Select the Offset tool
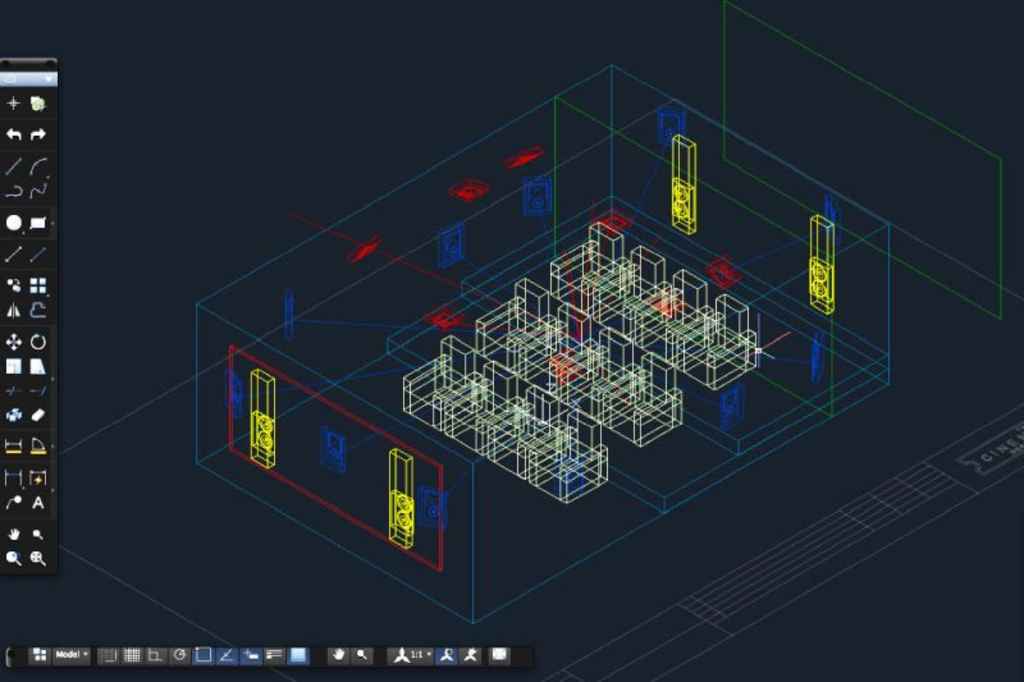The height and width of the screenshot is (682, 1024). pyautogui.click(x=38, y=310)
